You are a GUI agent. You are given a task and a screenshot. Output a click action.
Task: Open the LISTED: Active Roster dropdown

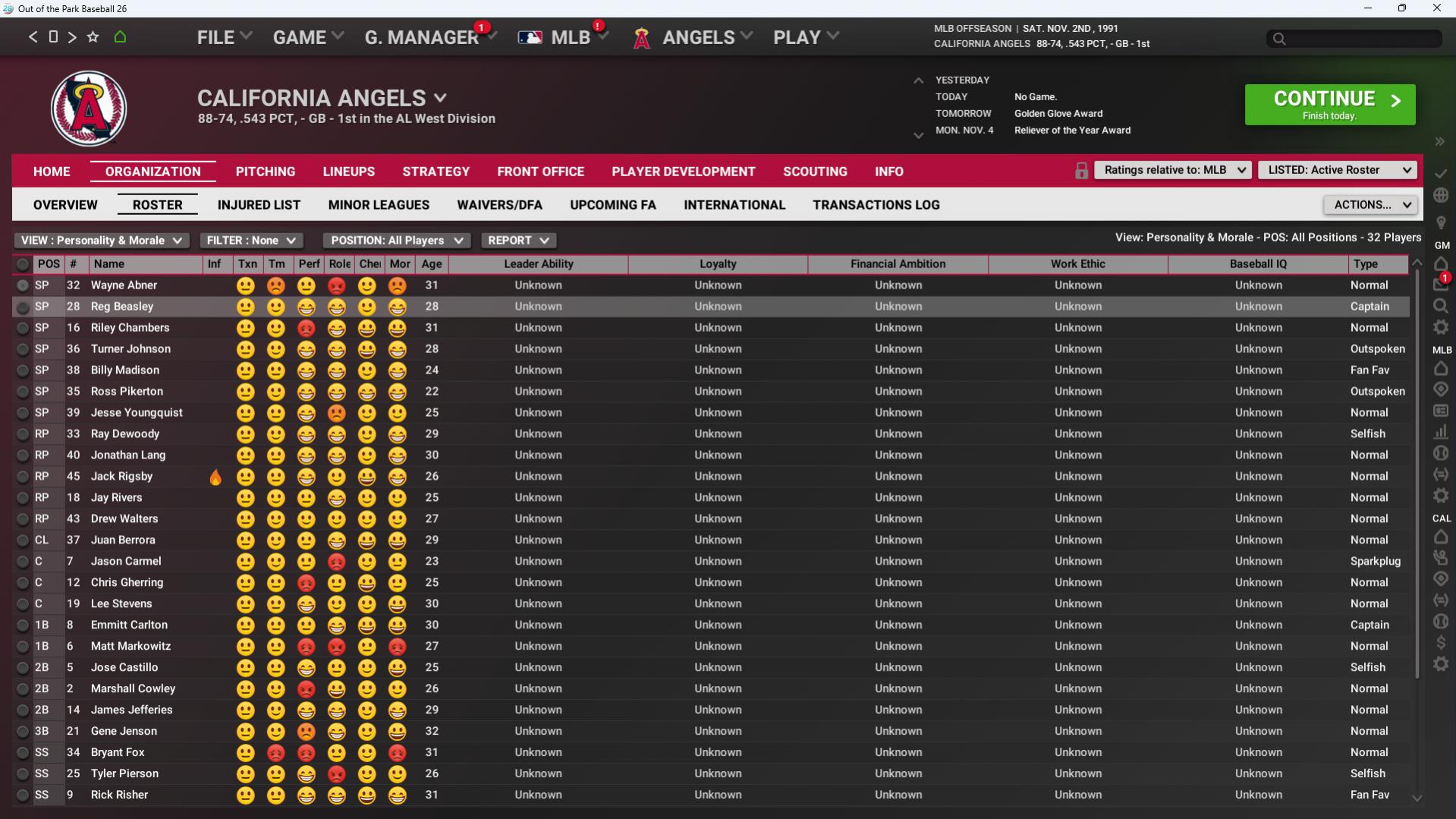[1338, 170]
